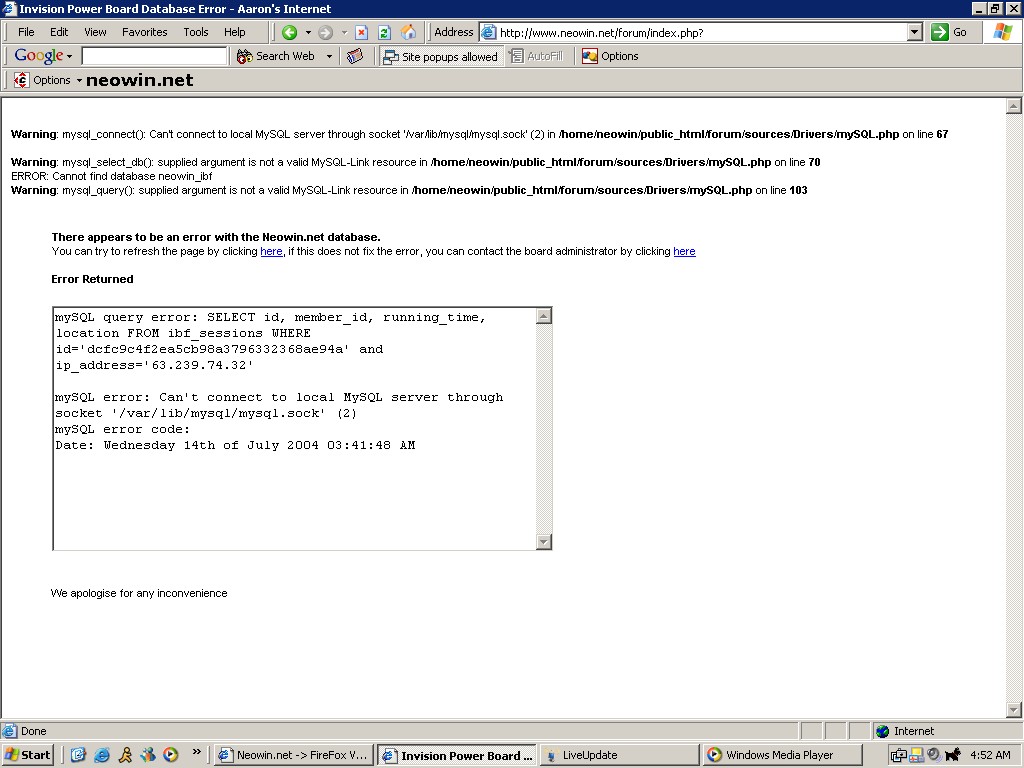Screen dimensions: 1024x768
Task: Click the page icon in the address bar
Action: pos(488,32)
